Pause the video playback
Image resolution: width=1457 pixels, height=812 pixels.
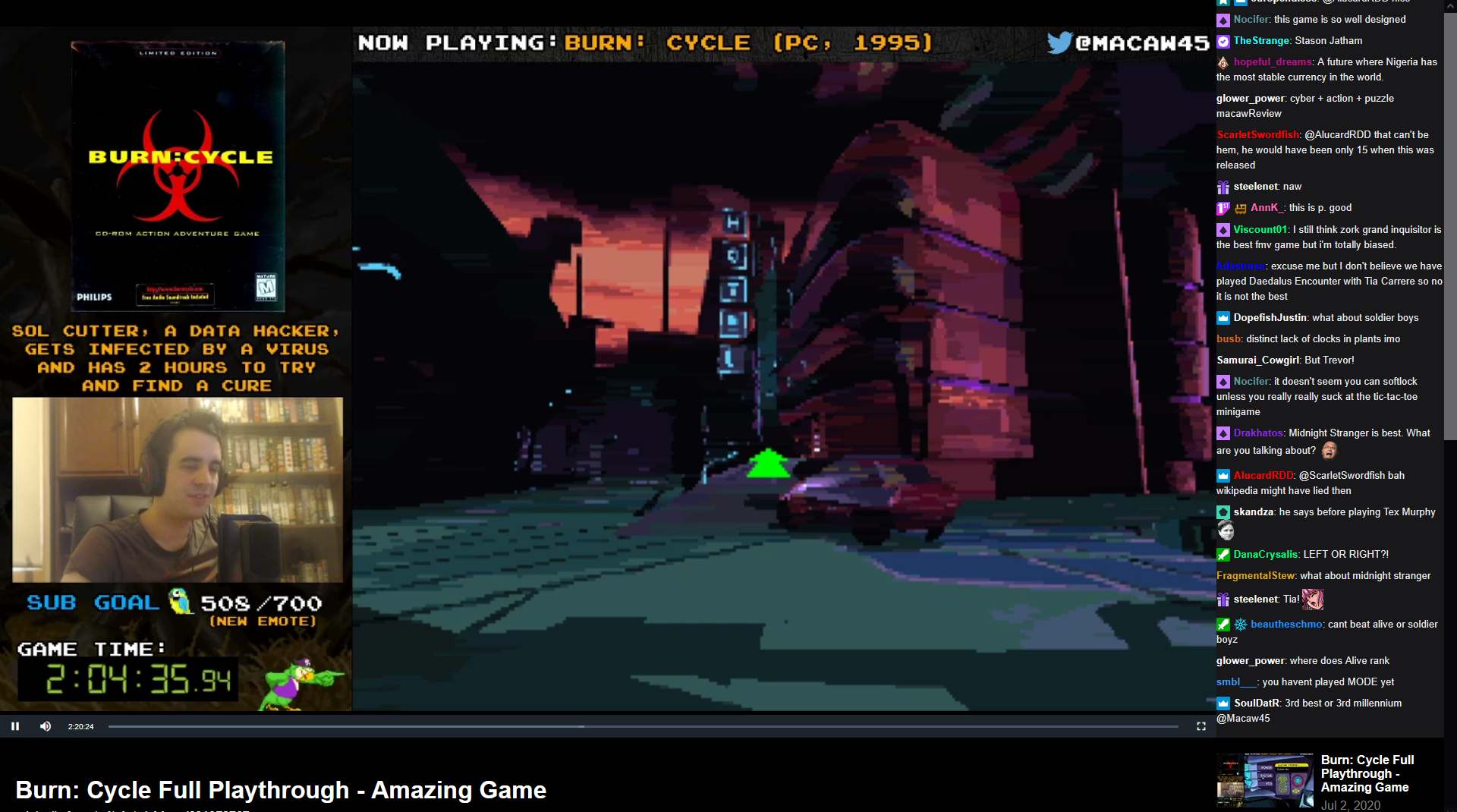(x=15, y=726)
